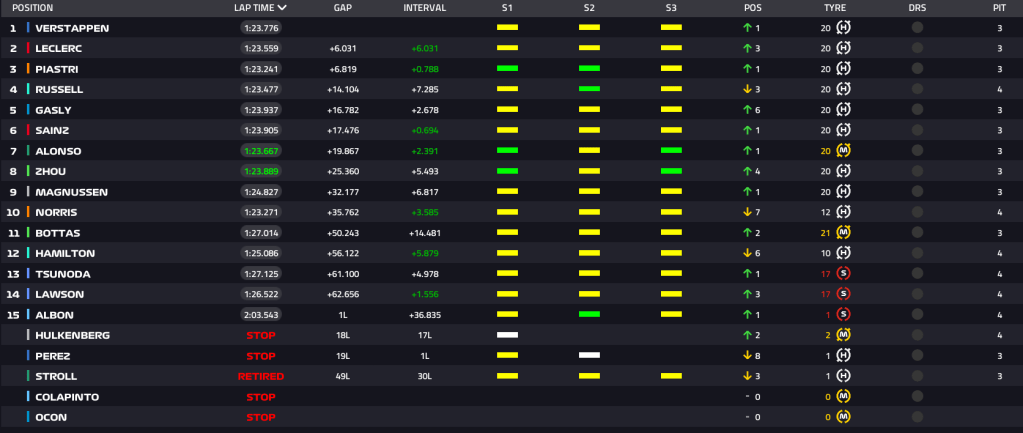Click the medium tyre icon in Ocon's row
This screenshot has height=433, width=1023.
pos(843,417)
